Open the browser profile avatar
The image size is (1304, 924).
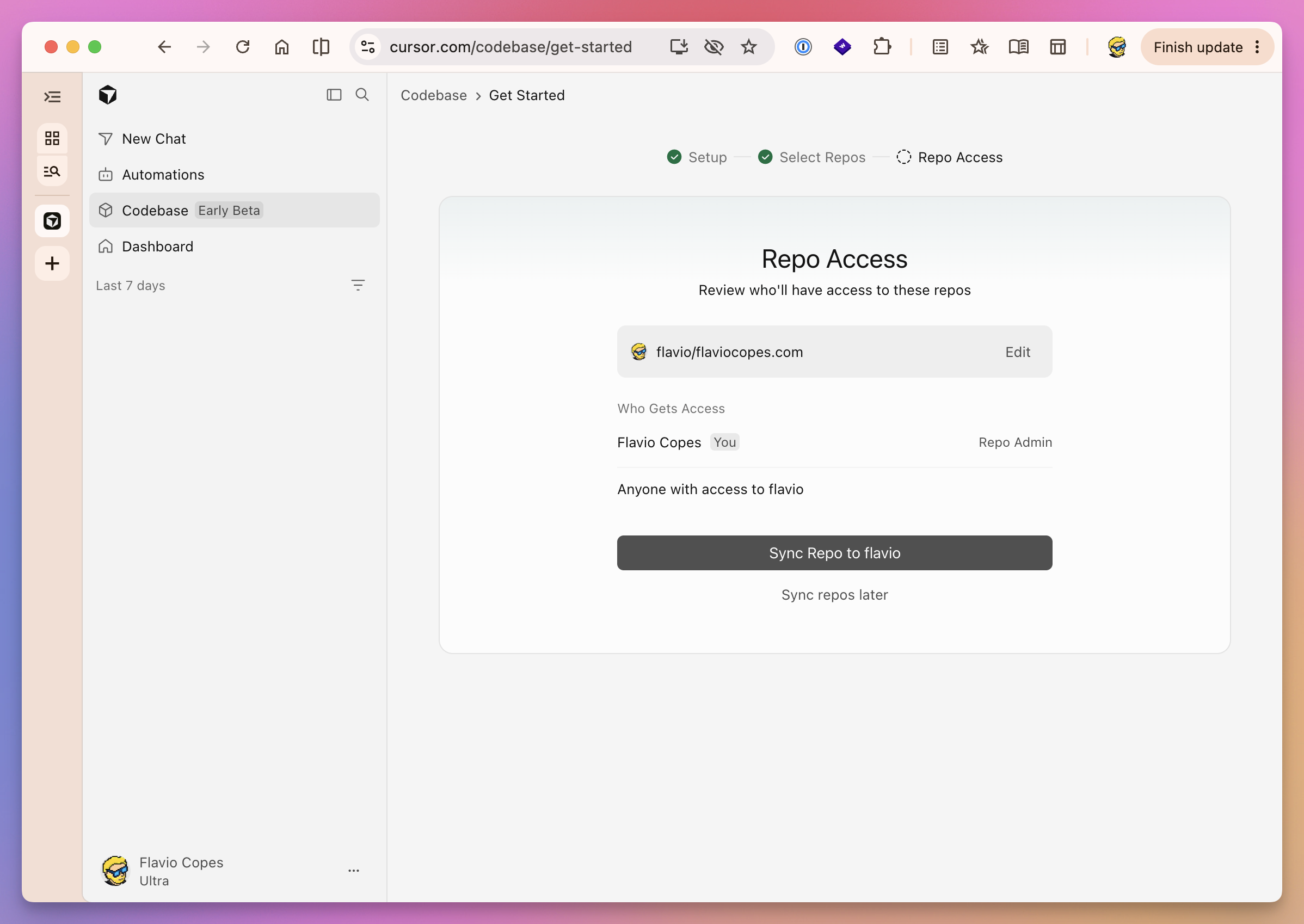coord(1117,47)
